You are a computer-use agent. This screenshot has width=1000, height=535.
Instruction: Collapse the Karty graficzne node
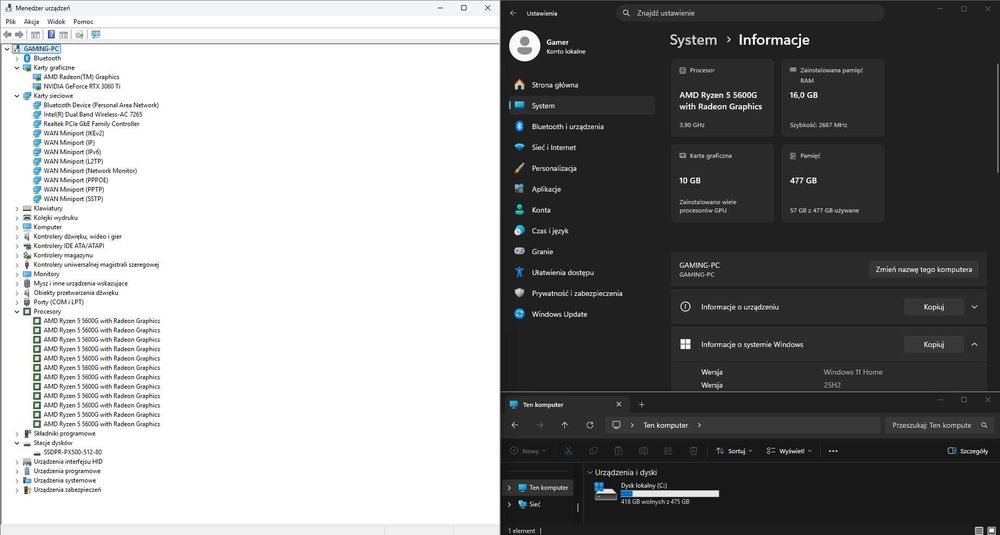click(x=17, y=68)
